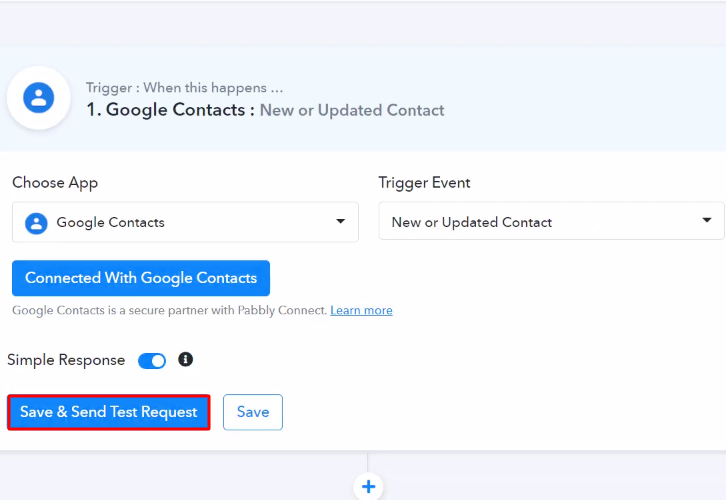
Task: Toggle the Simple Response switch off
Action: (x=152, y=361)
